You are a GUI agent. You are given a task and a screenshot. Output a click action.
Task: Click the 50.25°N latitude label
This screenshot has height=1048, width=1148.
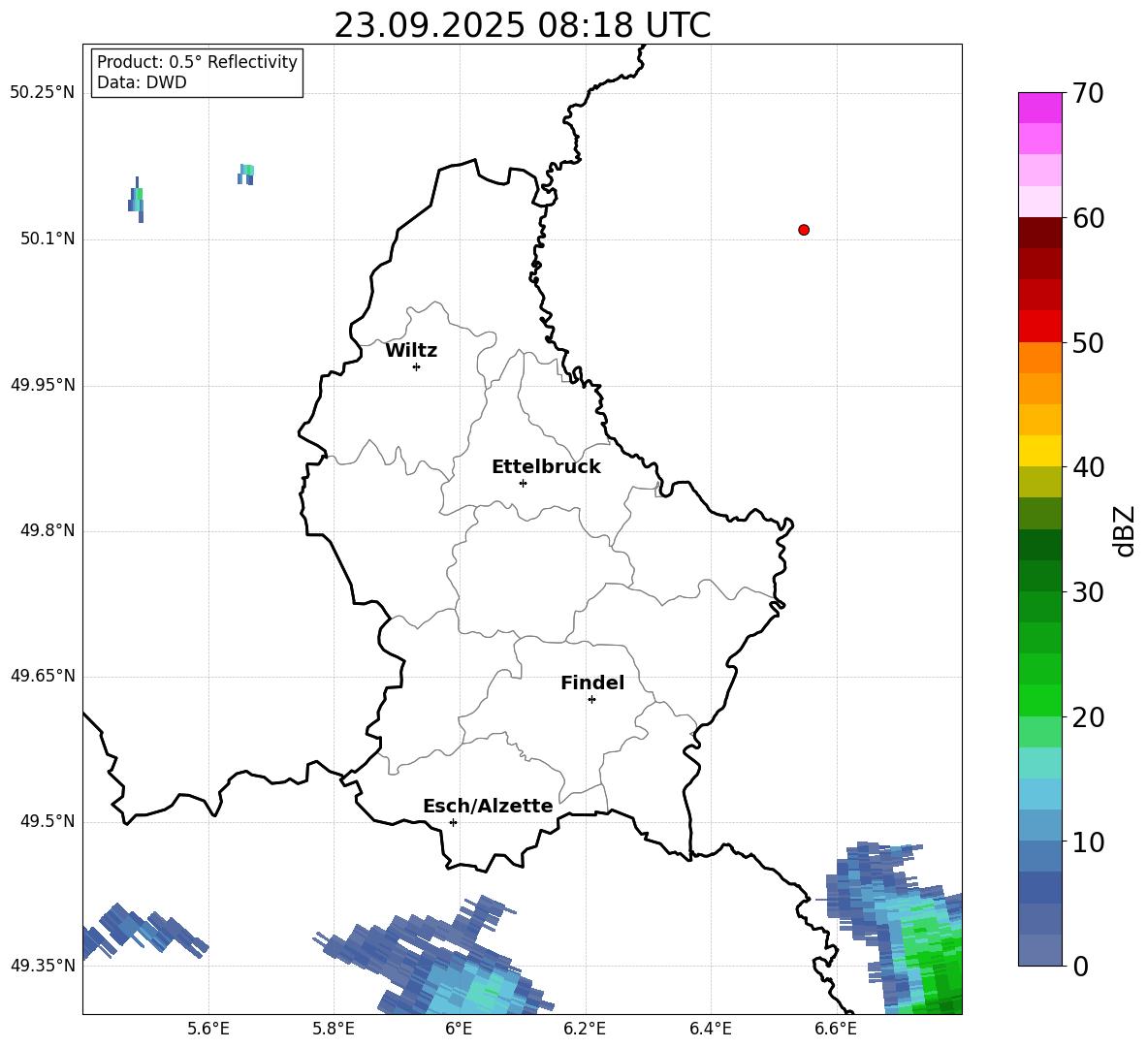click(43, 93)
